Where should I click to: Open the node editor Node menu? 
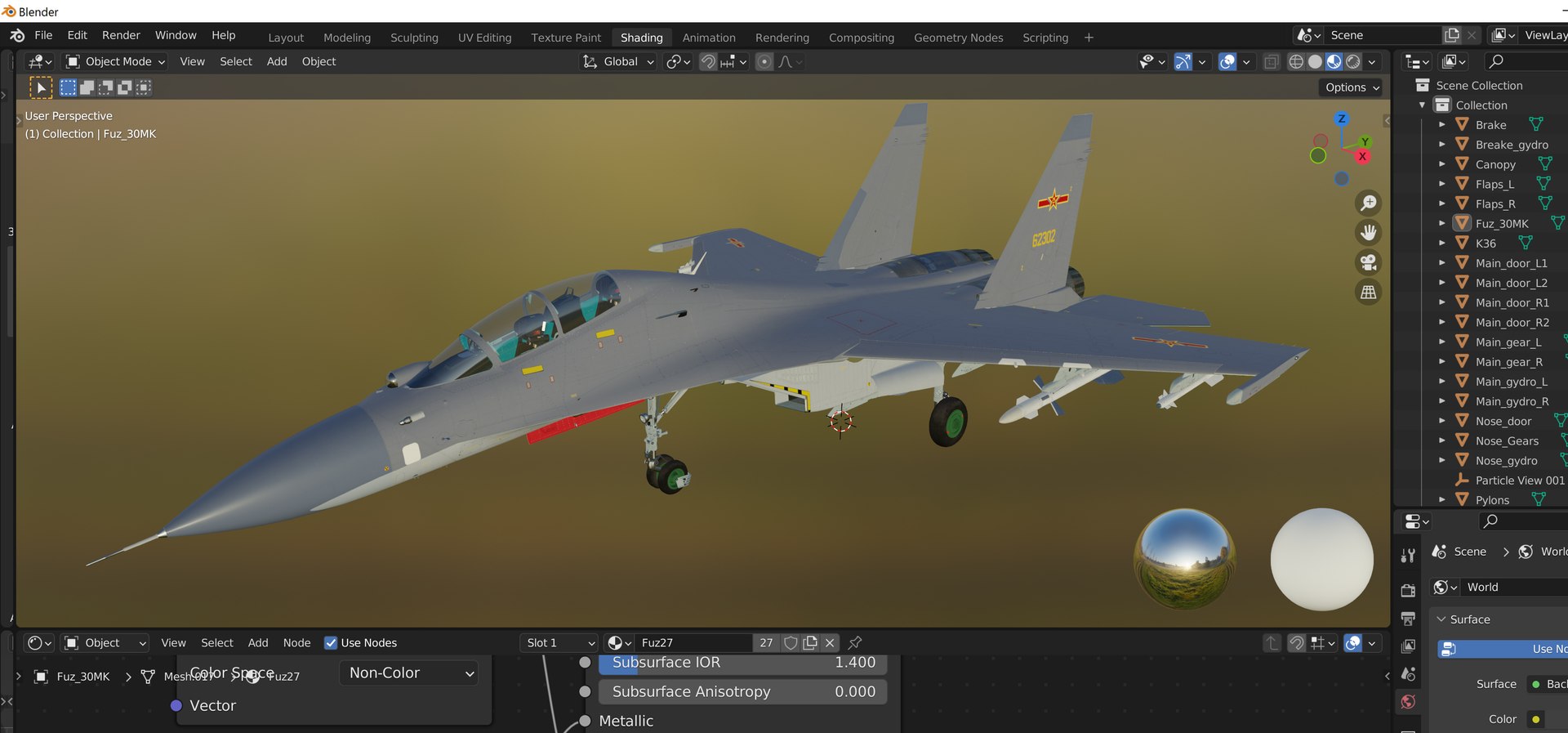pyautogui.click(x=296, y=643)
